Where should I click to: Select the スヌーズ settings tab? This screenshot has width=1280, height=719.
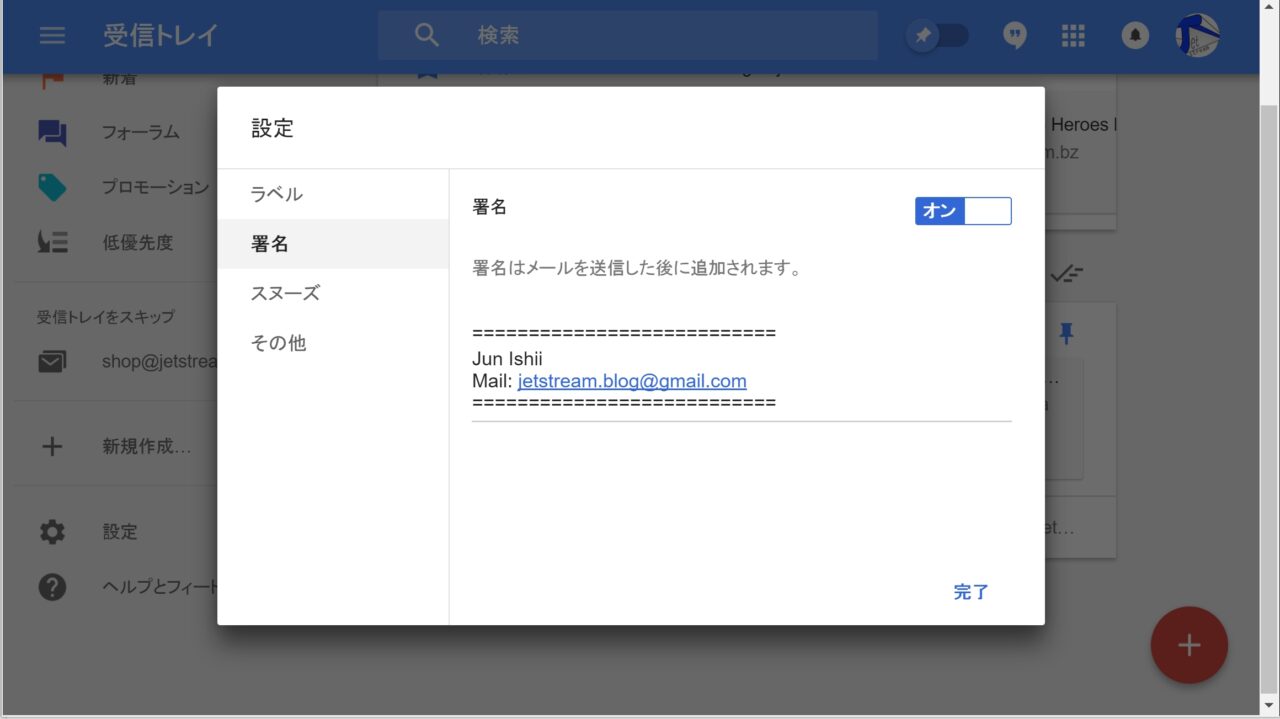coord(285,293)
